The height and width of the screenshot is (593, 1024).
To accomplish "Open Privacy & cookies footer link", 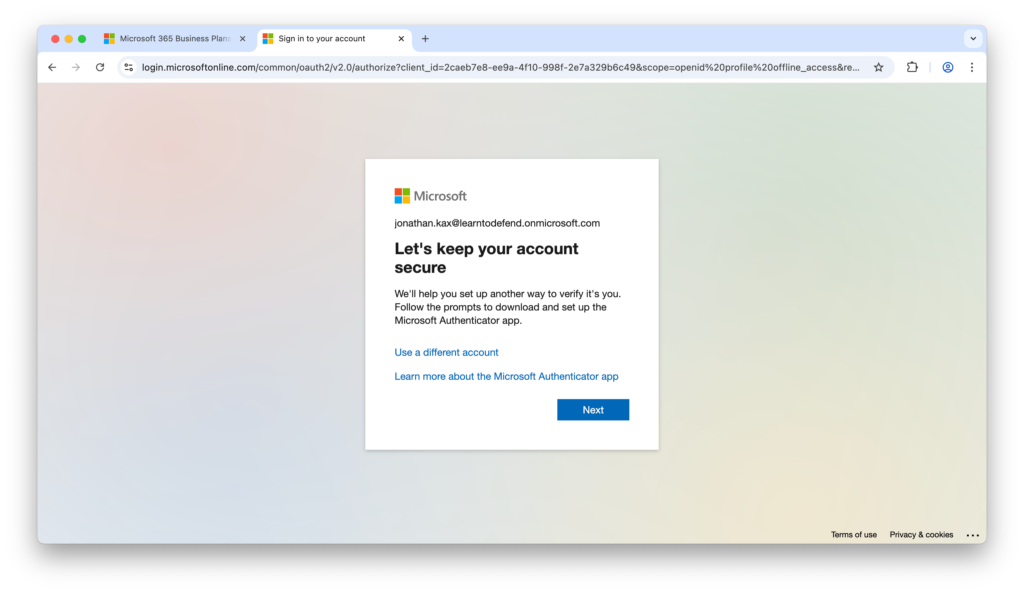I will click(x=921, y=535).
